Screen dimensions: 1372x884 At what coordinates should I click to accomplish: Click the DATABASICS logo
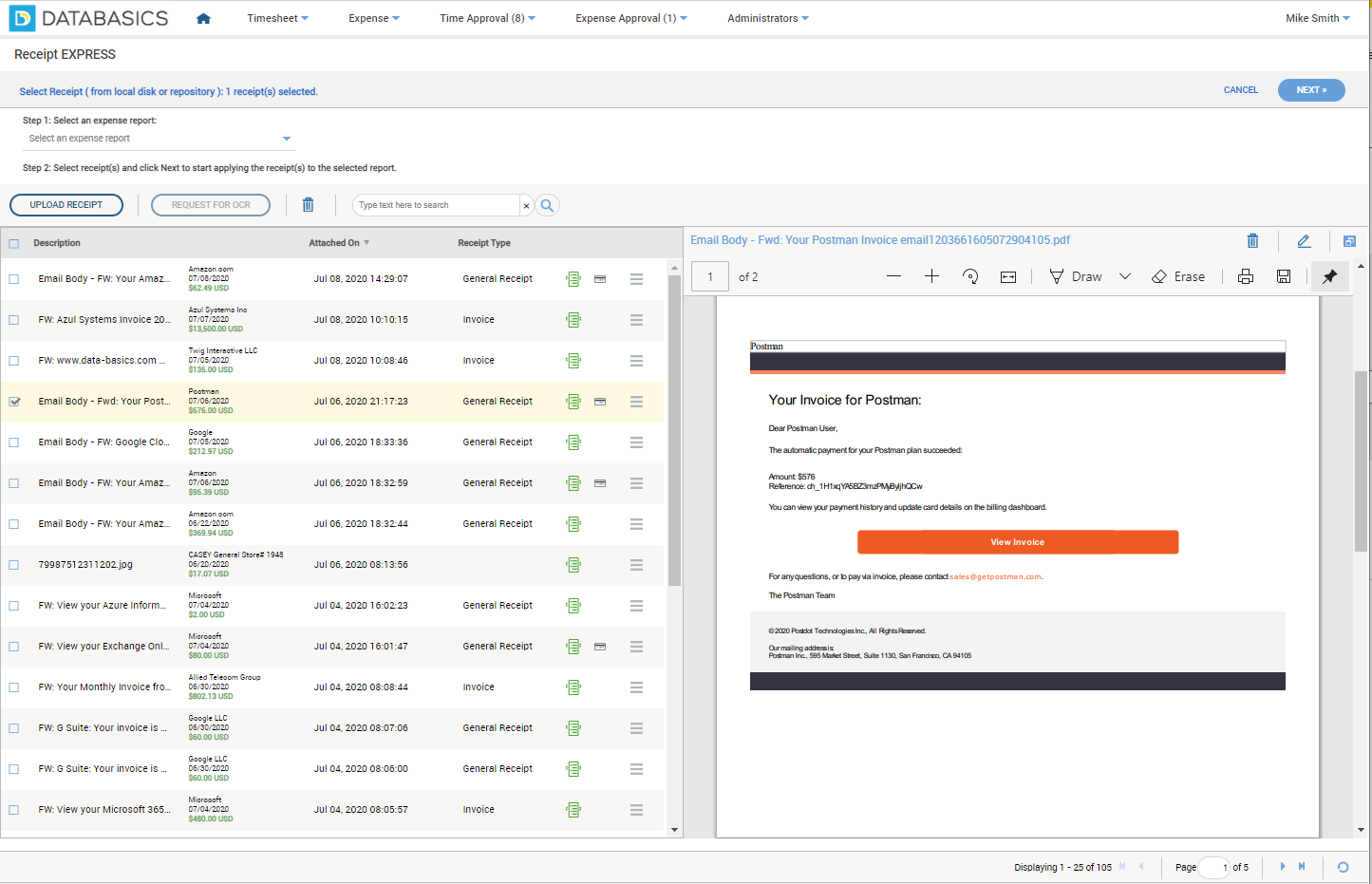[89, 18]
